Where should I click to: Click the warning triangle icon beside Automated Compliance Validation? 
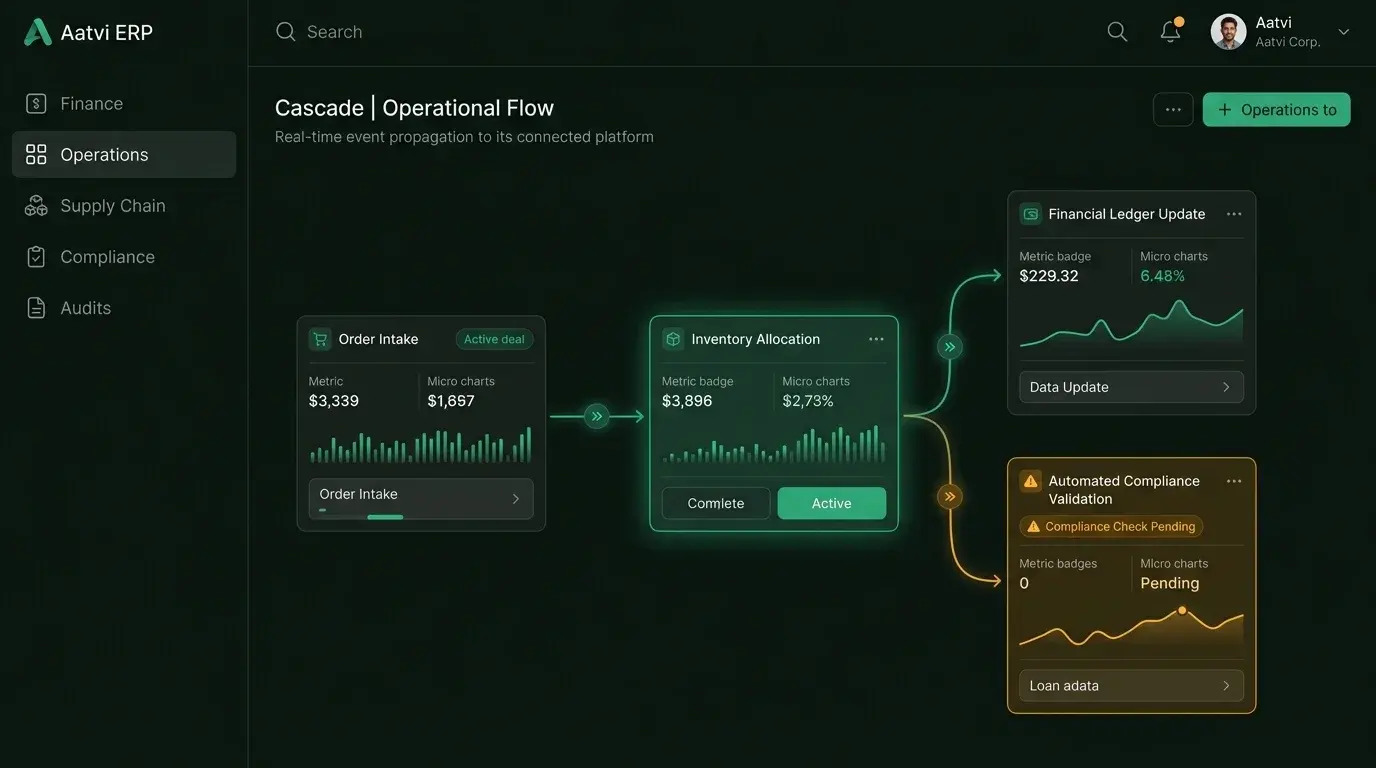click(1031, 481)
